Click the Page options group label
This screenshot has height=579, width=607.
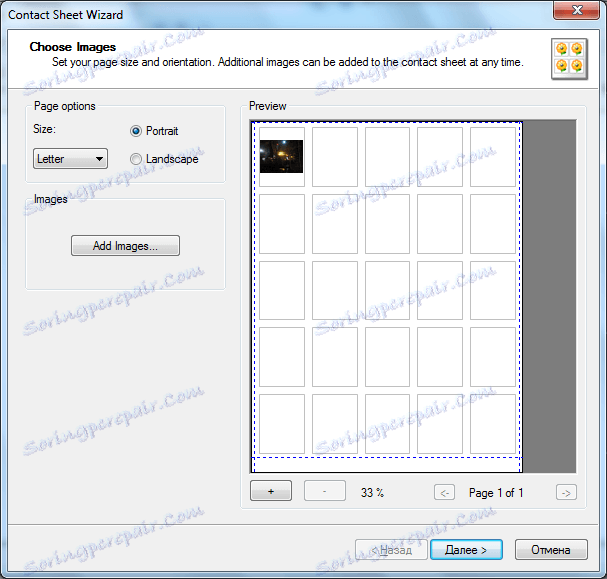(65, 106)
